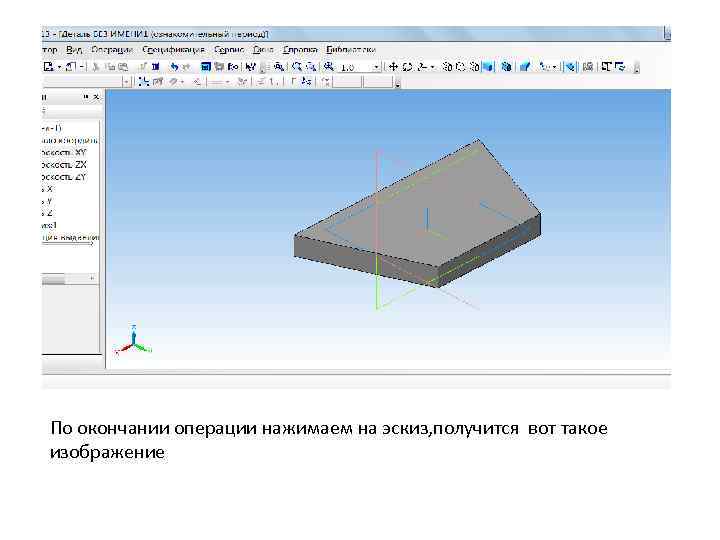The image size is (720, 540).
Task: Select the Rotate view tool
Action: (x=407, y=67)
